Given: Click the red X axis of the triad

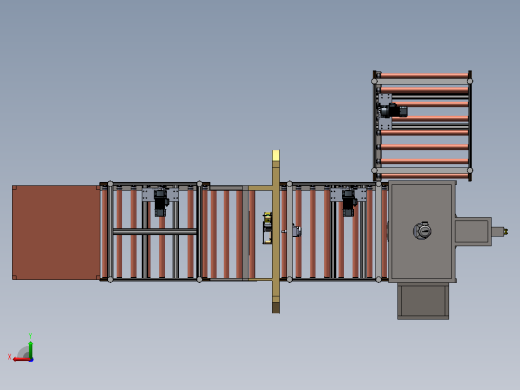Looking at the screenshot, I should click(x=22, y=359).
